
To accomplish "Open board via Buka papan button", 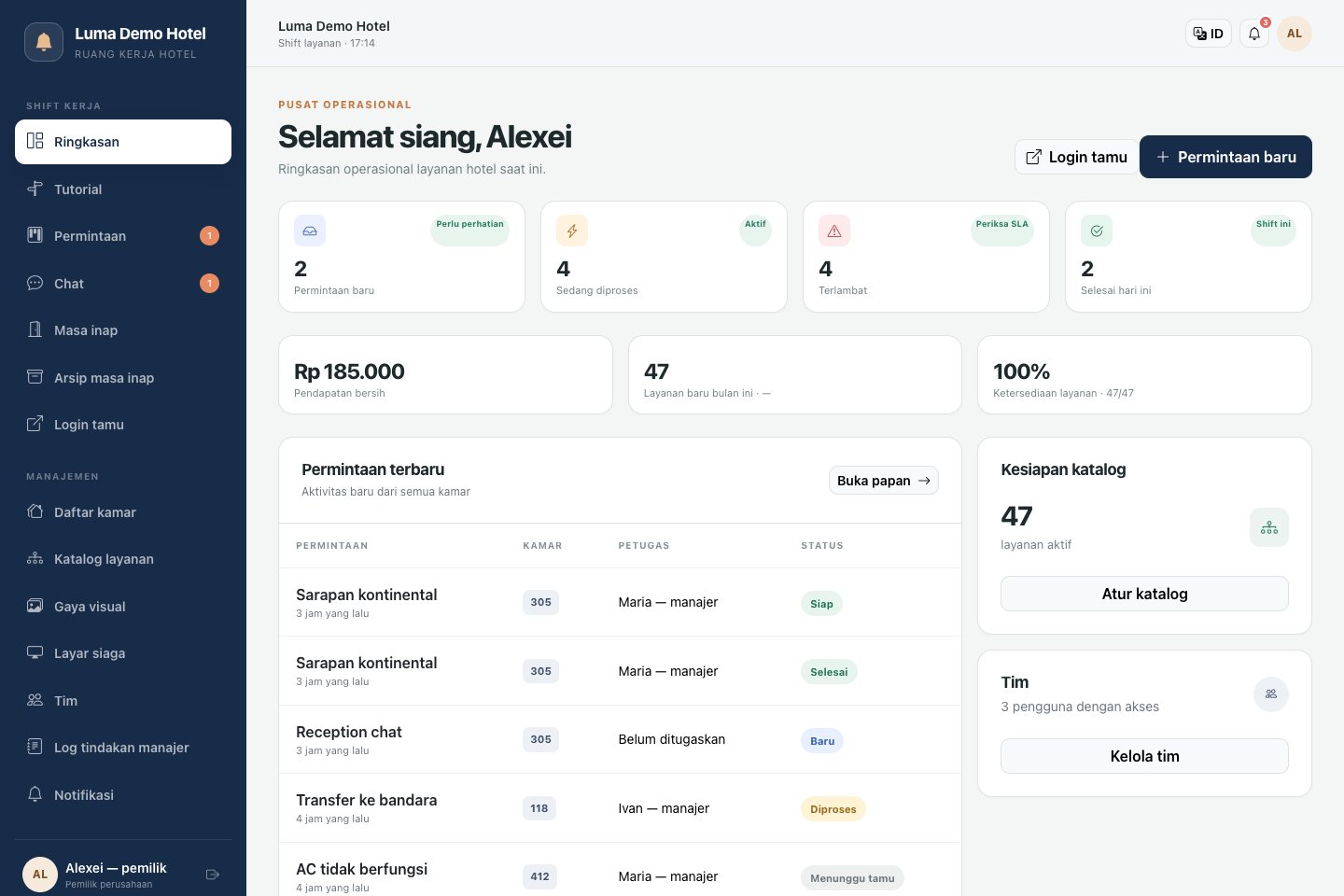I will pos(884,481).
